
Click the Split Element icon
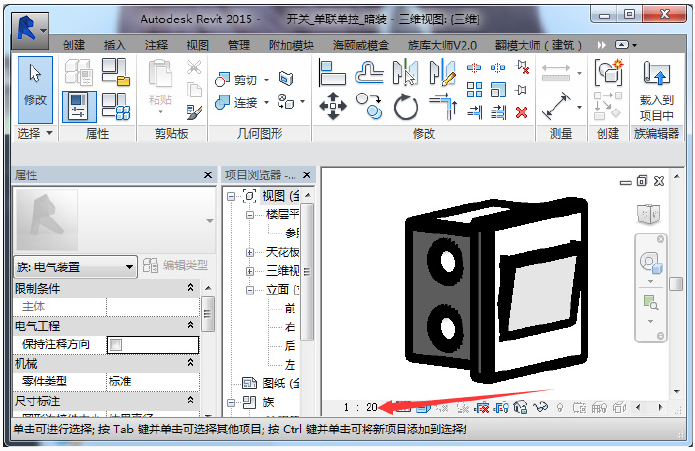point(474,68)
